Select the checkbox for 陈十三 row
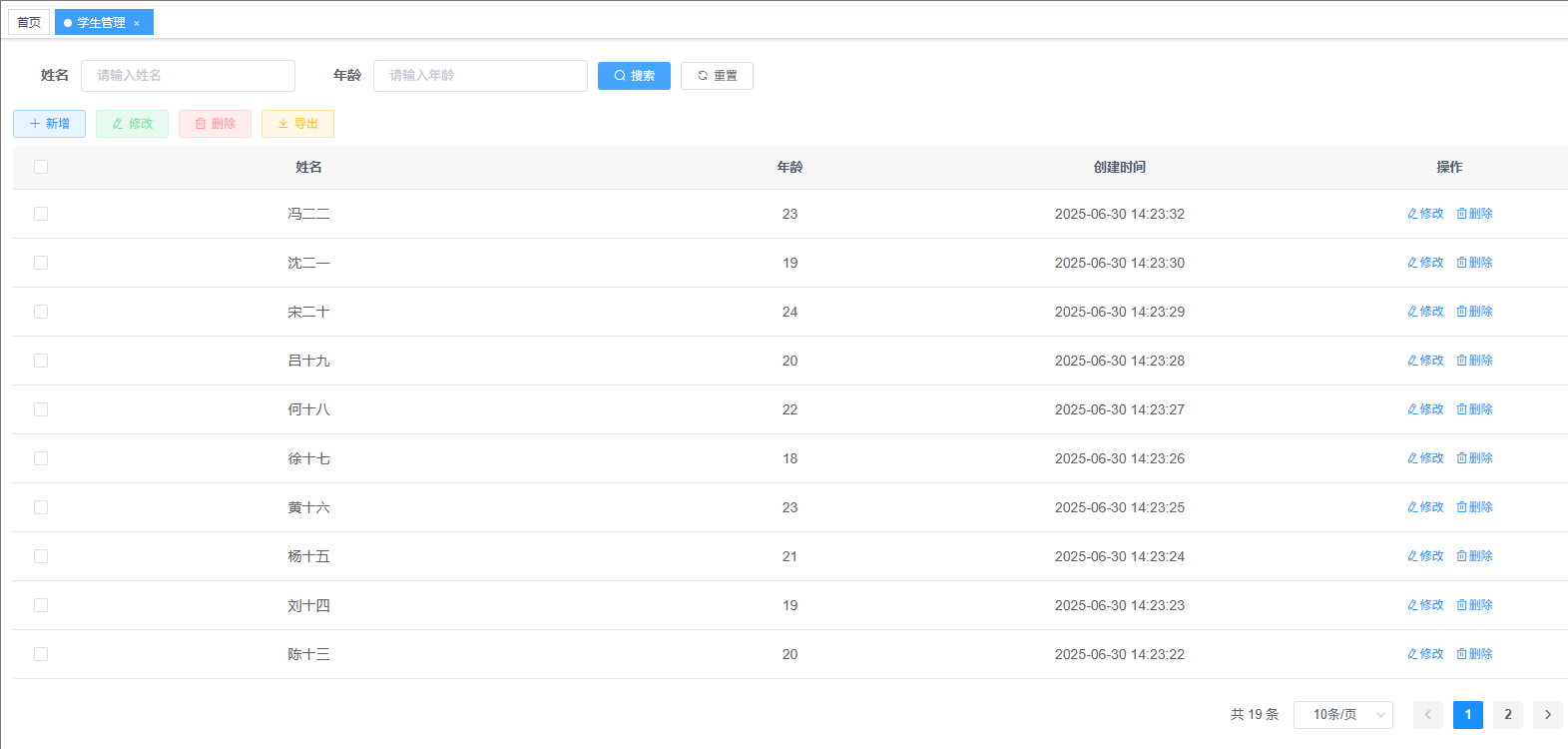The height and width of the screenshot is (749, 1568). pos(41,654)
